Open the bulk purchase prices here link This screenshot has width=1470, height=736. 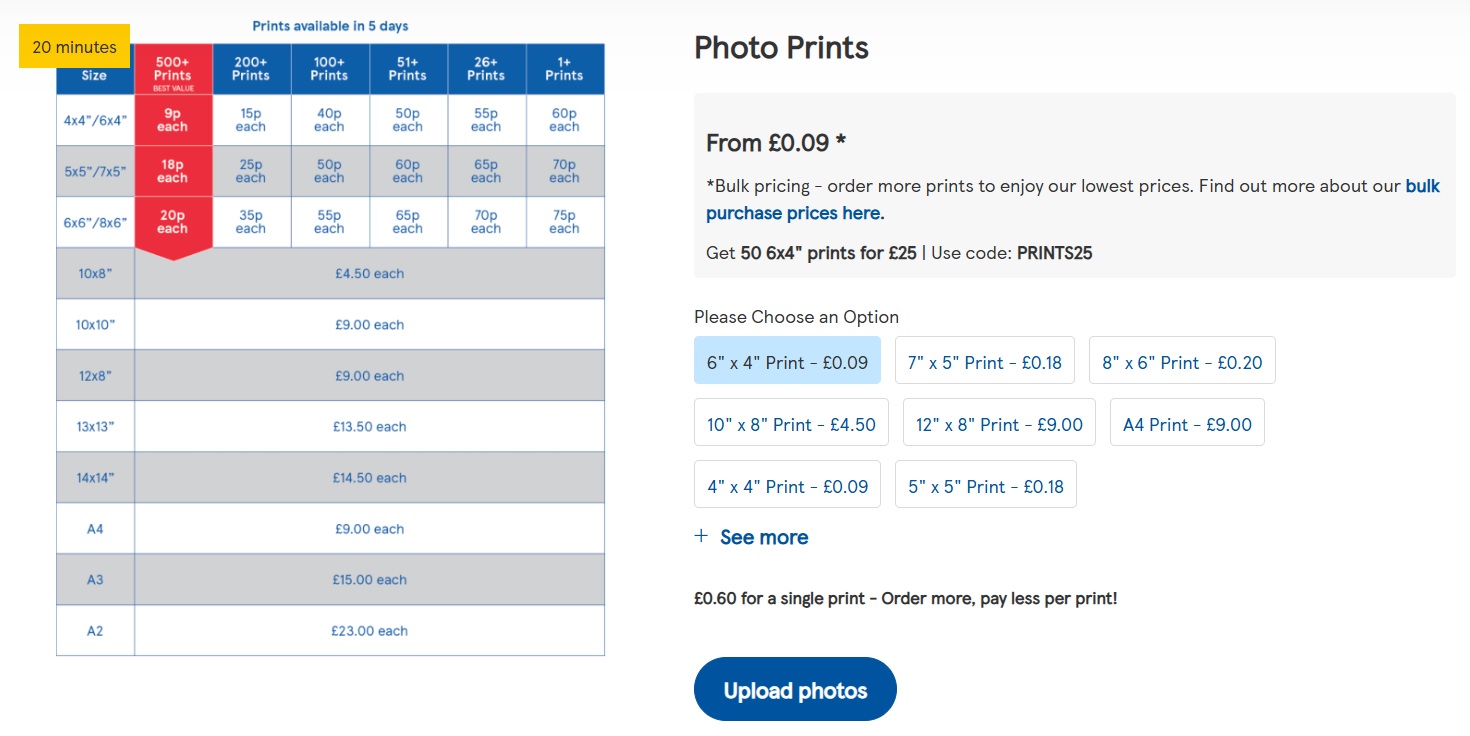pyautogui.click(x=794, y=213)
